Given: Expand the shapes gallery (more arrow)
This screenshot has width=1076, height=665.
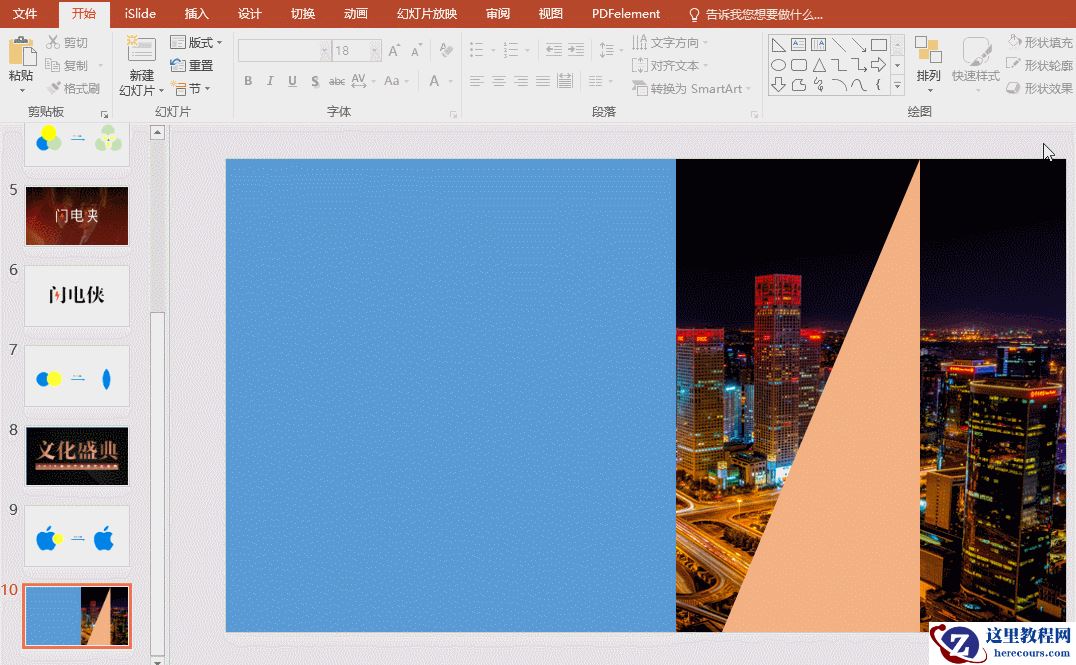Looking at the screenshot, I should (x=898, y=84).
